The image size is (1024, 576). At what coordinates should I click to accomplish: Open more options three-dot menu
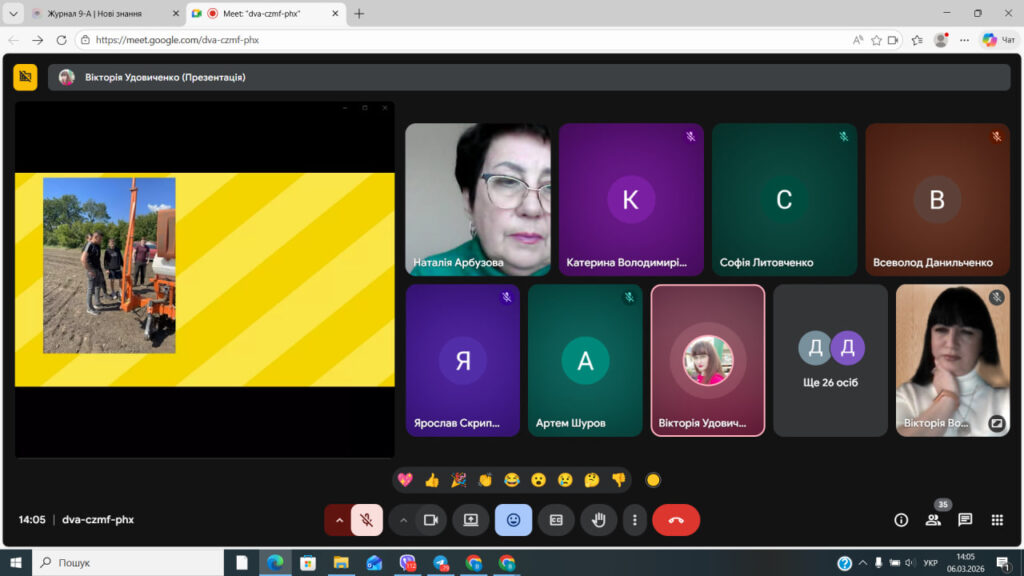pos(634,520)
